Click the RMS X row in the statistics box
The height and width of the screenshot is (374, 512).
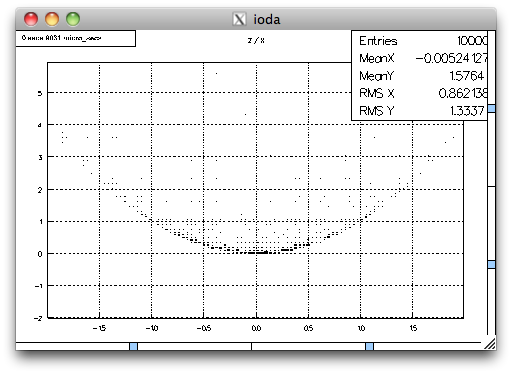pos(423,93)
